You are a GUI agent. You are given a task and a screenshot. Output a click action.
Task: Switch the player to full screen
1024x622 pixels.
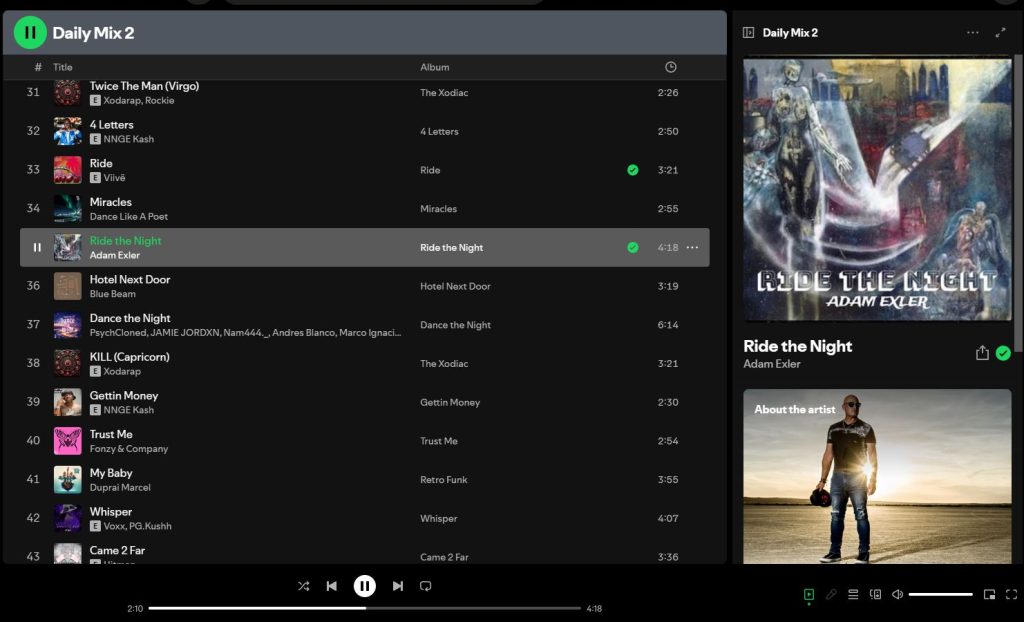(1012, 595)
